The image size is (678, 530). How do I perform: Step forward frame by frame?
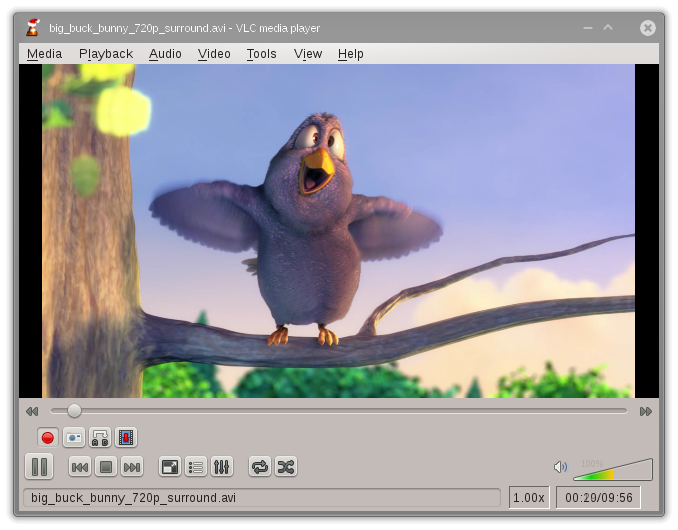tap(126, 437)
